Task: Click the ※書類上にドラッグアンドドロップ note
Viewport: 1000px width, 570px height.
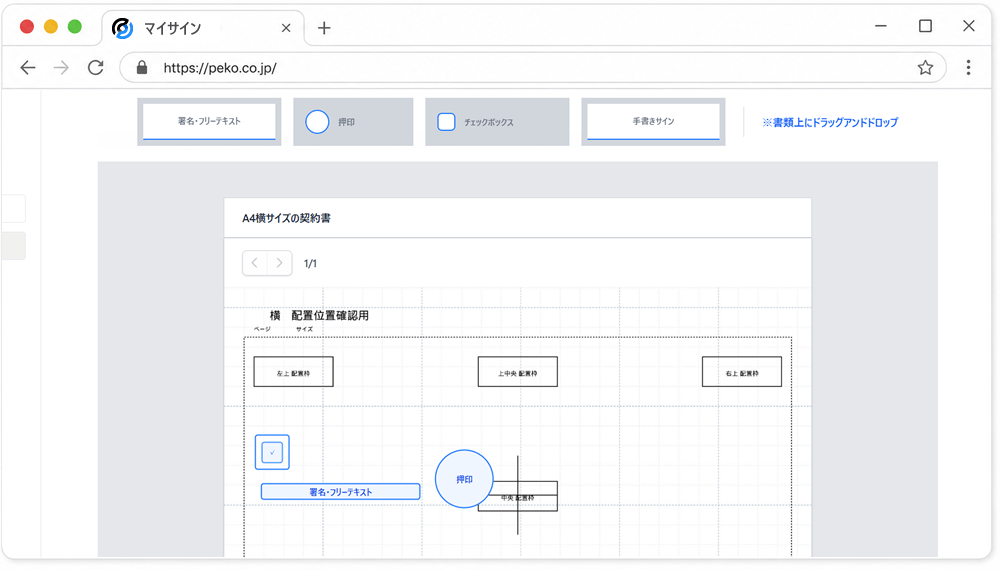Action: (x=830, y=122)
